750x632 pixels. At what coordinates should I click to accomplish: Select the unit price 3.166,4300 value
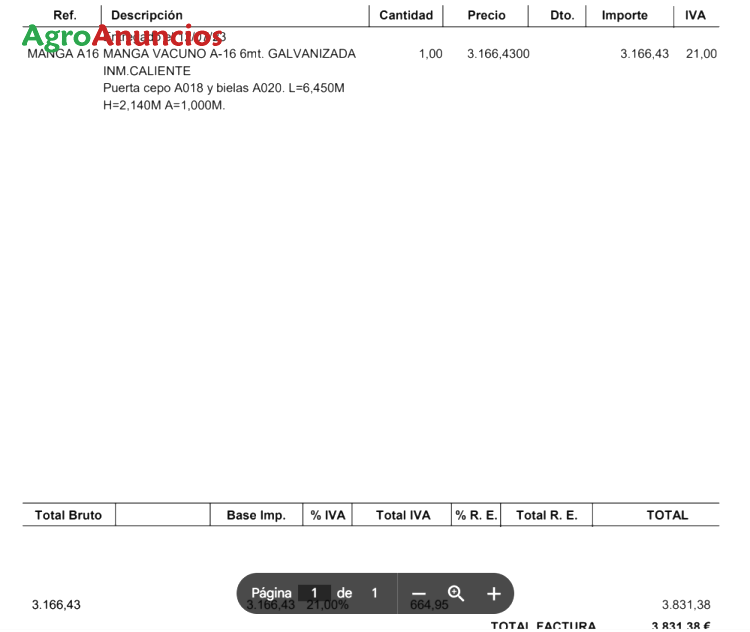pyautogui.click(x=498, y=54)
